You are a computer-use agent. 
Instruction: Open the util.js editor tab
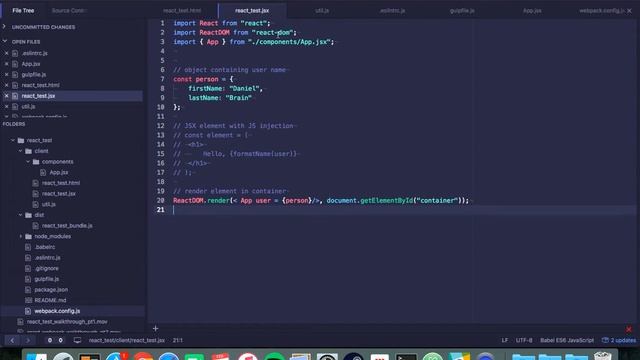[322, 11]
